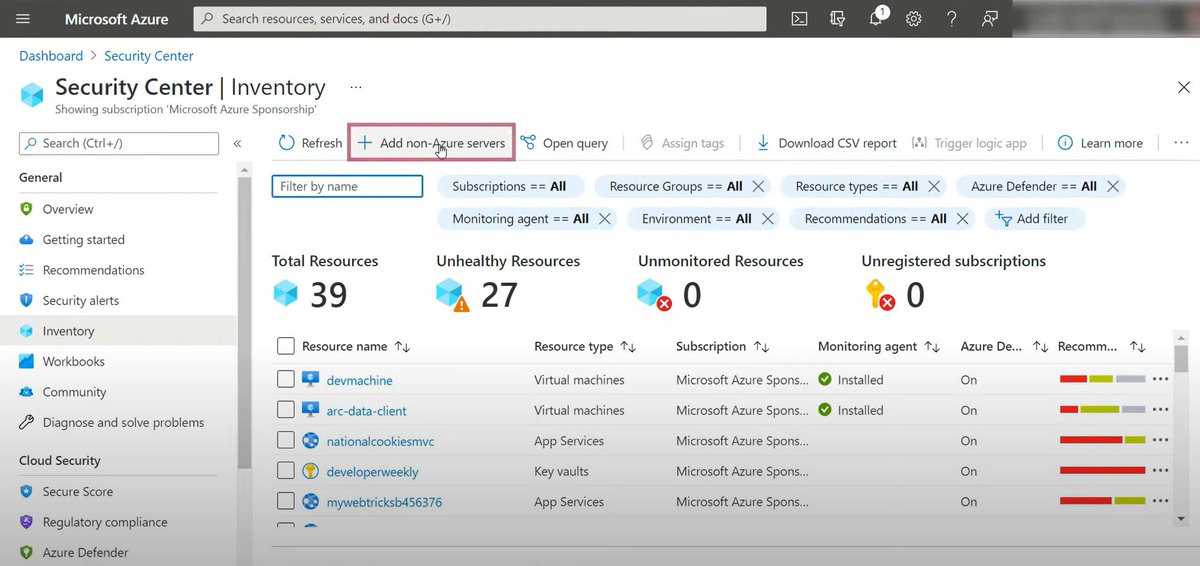
Task: Go to Dashboard breadcrumb
Action: point(51,56)
